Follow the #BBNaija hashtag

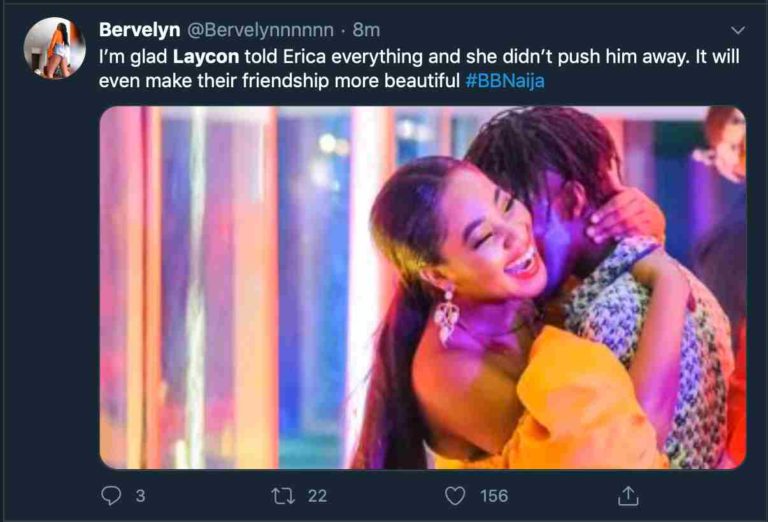point(505,81)
